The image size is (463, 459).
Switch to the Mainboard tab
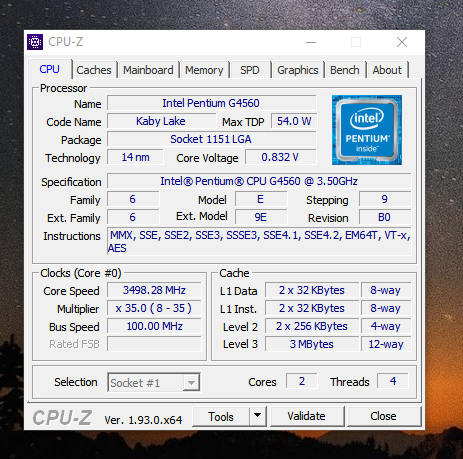tap(148, 70)
